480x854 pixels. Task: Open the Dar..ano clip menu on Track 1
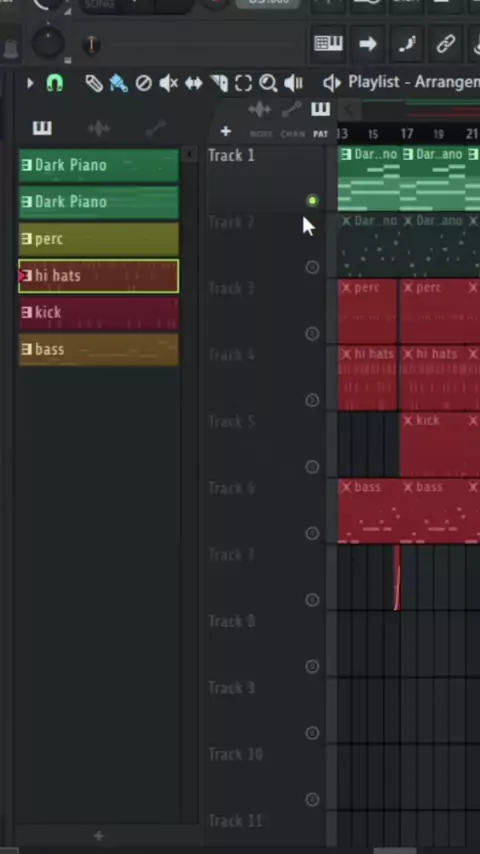click(408, 155)
